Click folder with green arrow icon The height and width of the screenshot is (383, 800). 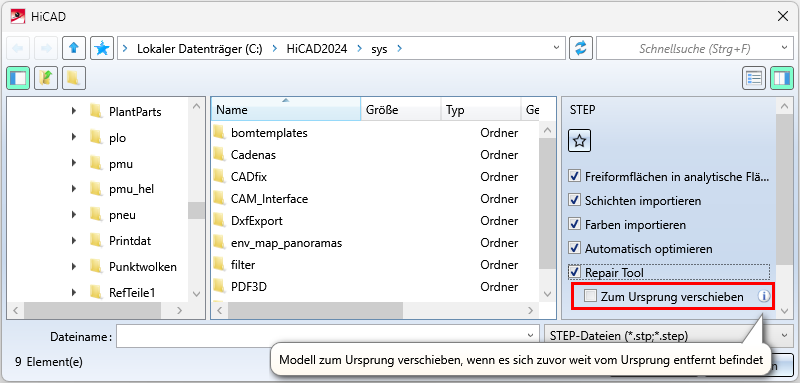[x=46, y=78]
